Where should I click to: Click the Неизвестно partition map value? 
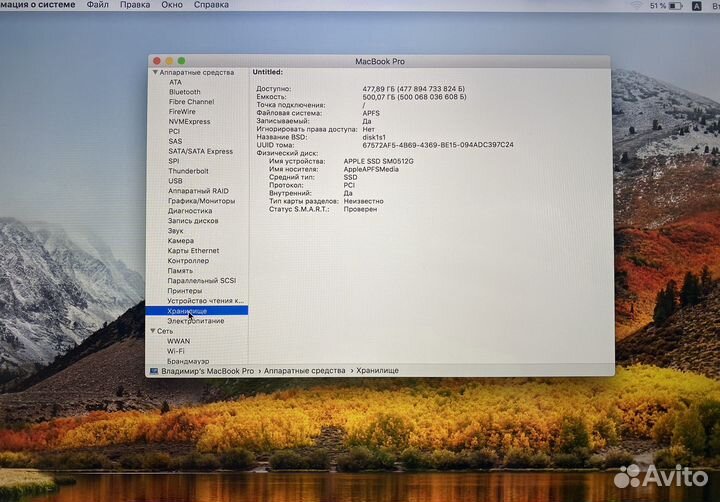point(364,201)
